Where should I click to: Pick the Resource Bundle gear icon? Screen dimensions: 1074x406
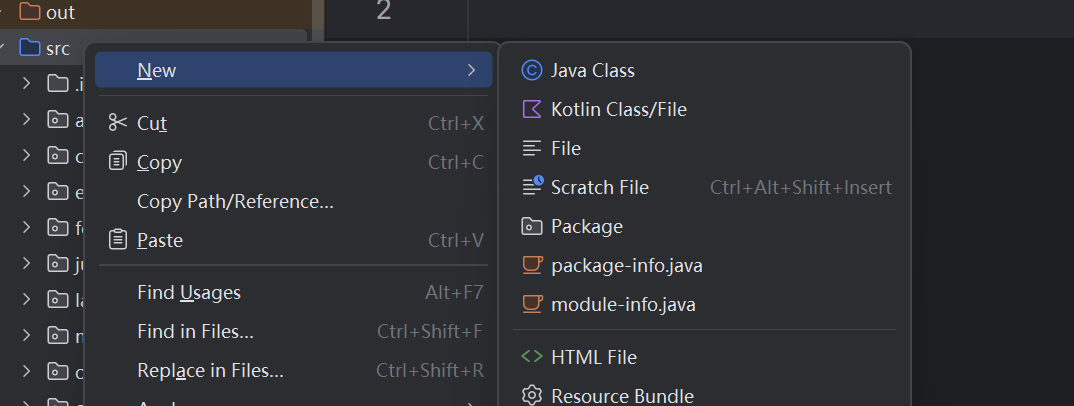point(532,395)
